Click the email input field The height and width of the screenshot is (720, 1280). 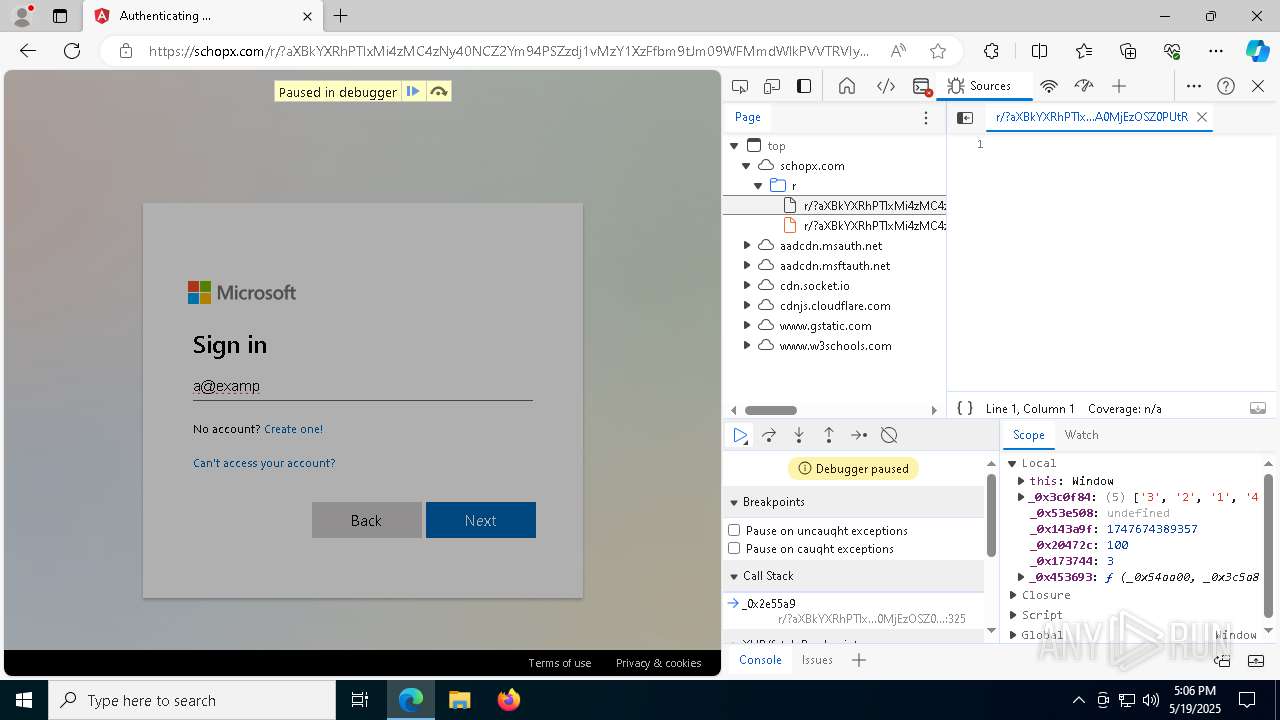coord(362,386)
